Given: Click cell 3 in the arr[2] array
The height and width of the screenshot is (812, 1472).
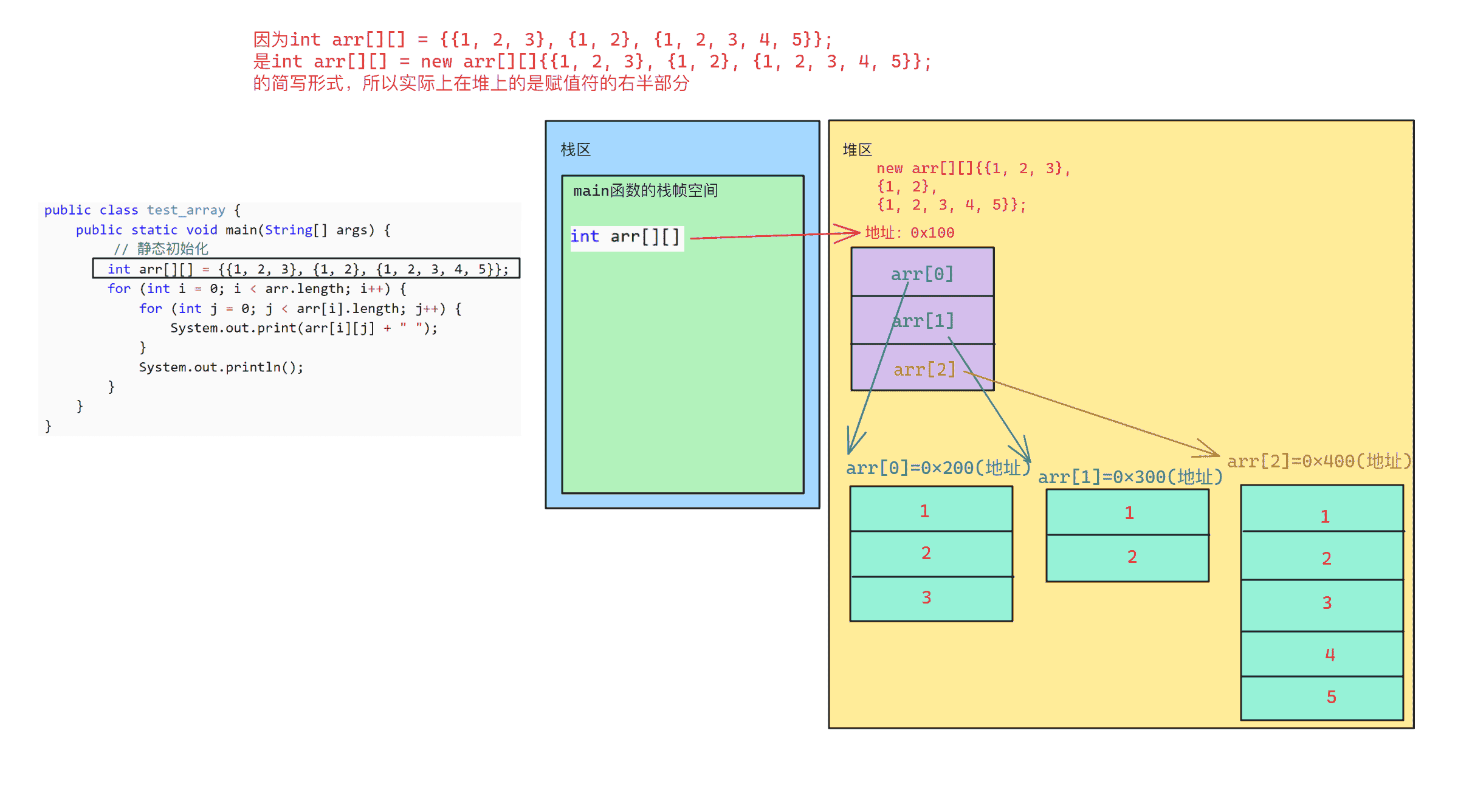Looking at the screenshot, I should pyautogui.click(x=1322, y=605).
